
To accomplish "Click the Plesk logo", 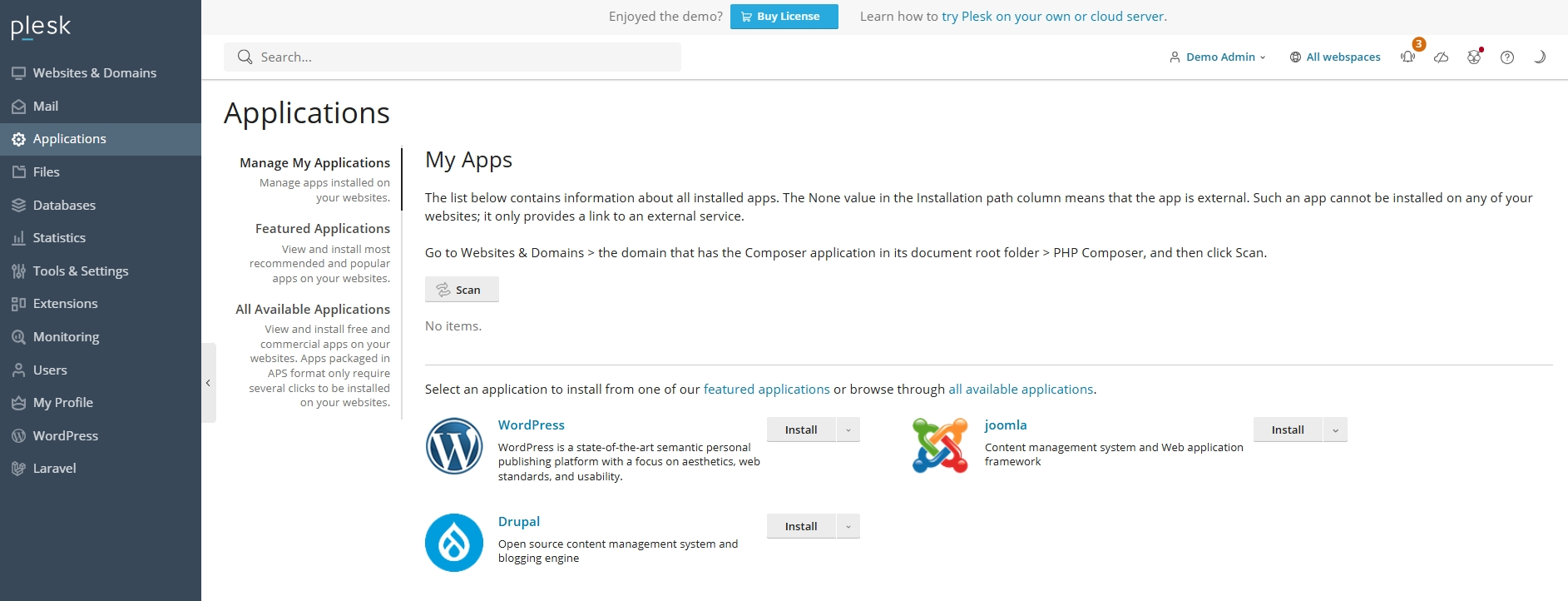I will click(x=41, y=27).
